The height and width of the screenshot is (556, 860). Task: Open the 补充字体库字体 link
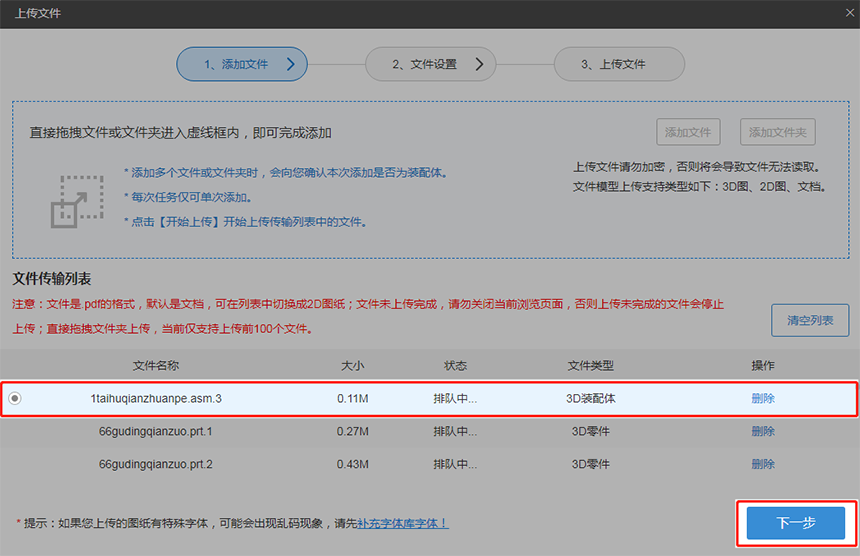click(x=403, y=523)
